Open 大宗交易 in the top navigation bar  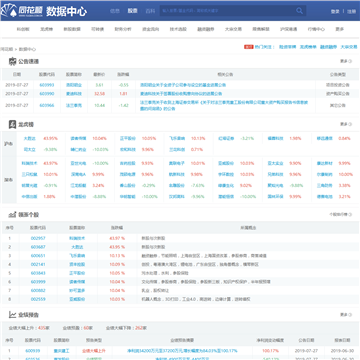tap(233, 29)
